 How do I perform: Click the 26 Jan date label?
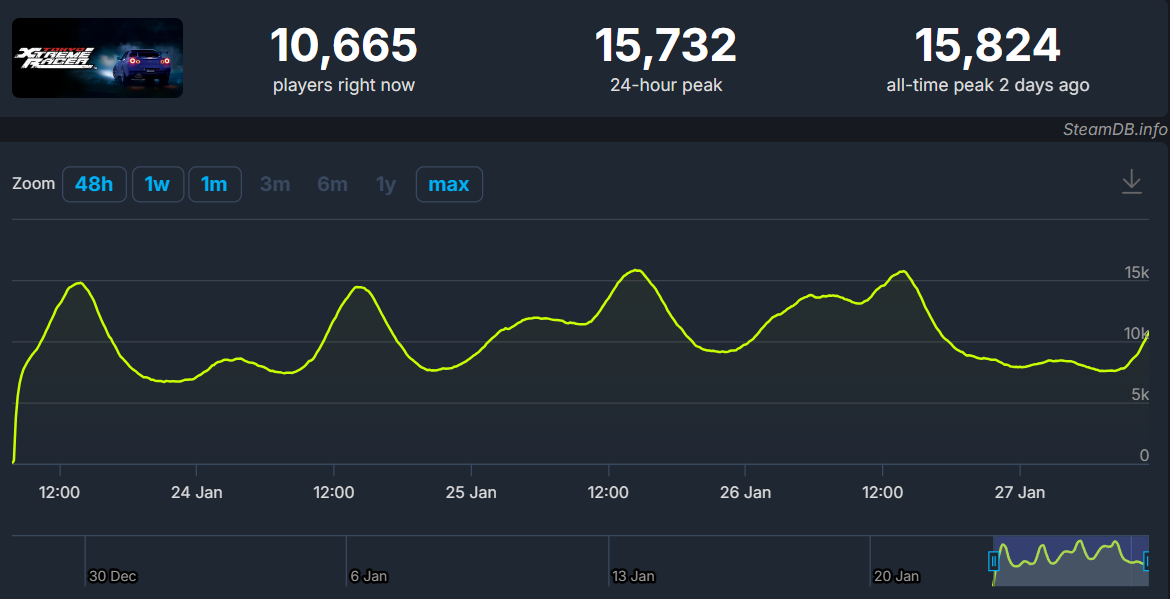coord(745,492)
